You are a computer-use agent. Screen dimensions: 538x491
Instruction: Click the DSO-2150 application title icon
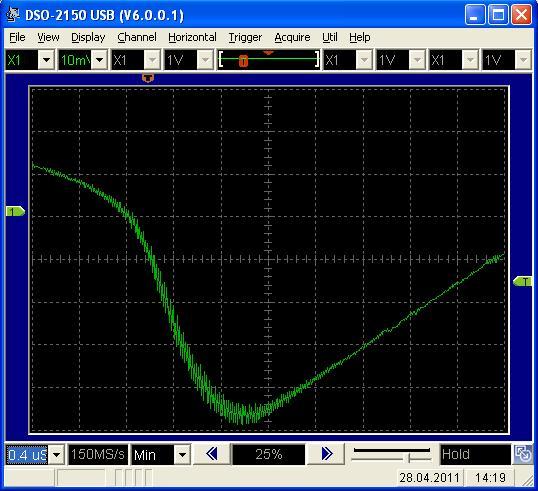pos(13,14)
